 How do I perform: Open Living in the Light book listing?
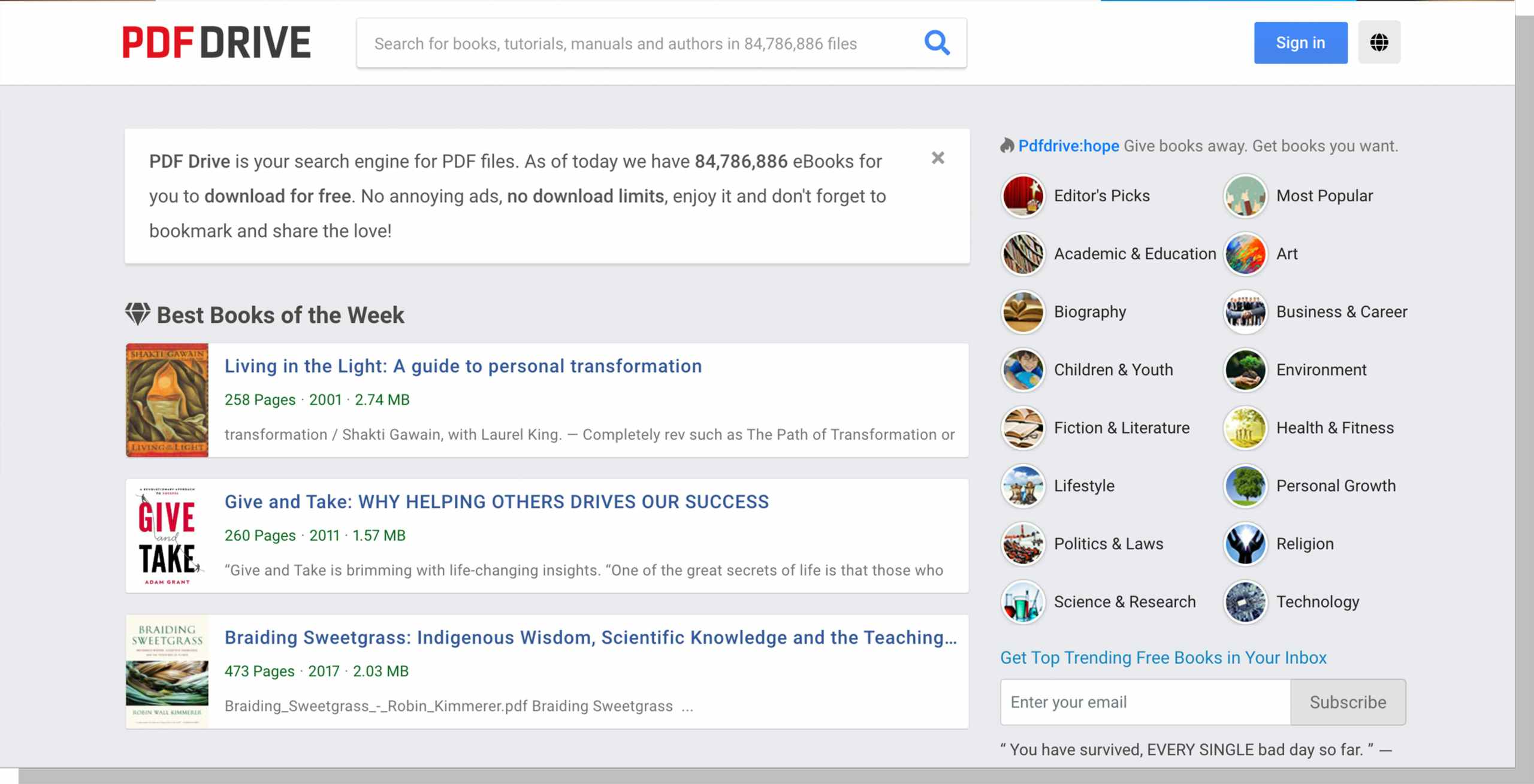[464, 366]
